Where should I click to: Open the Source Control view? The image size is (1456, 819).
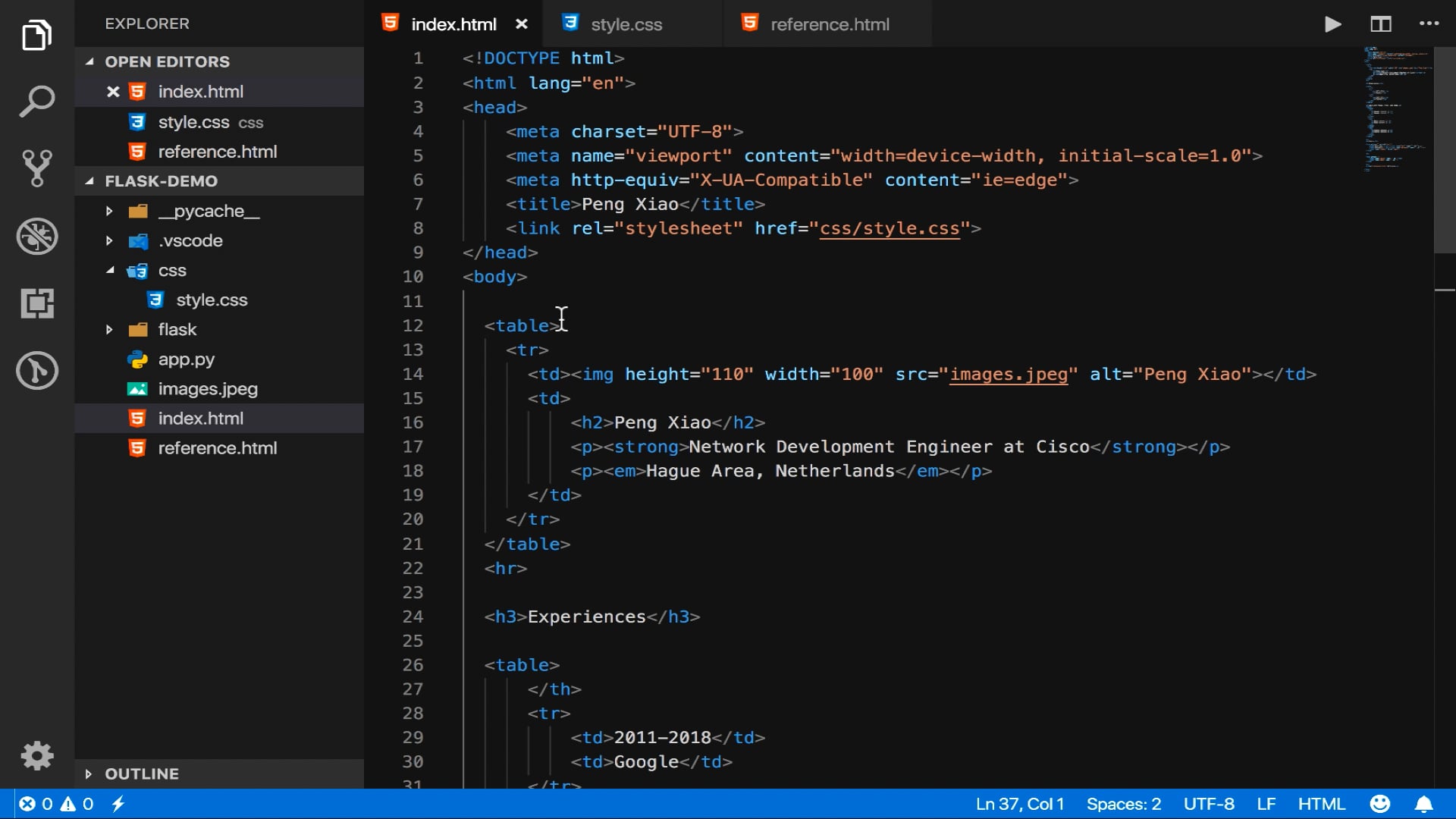(x=36, y=168)
